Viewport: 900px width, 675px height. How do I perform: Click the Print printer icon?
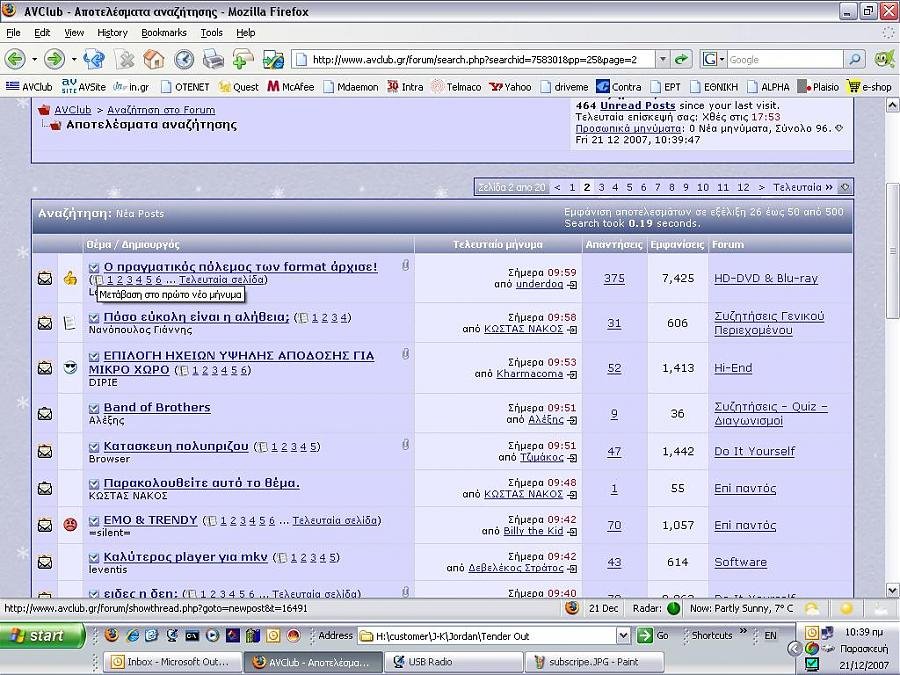click(x=214, y=59)
